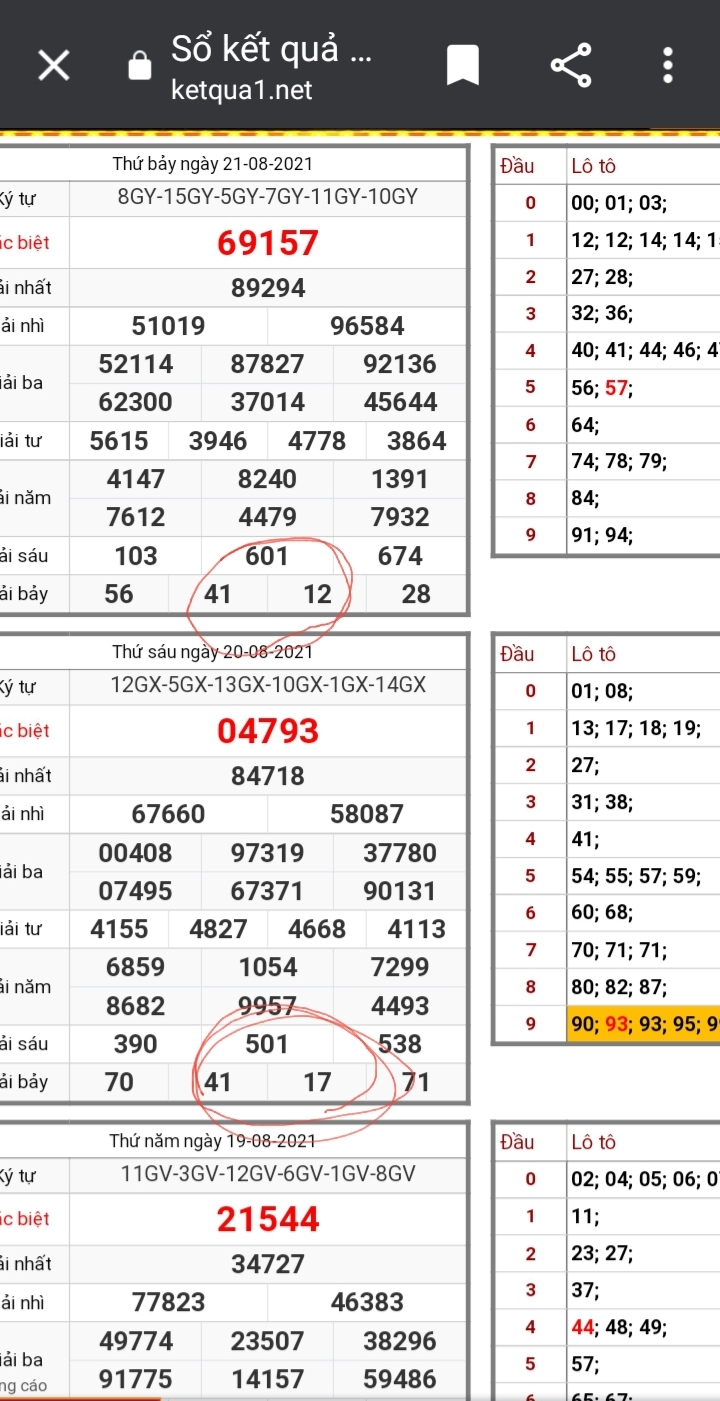This screenshot has height=1401, width=720.
Task: Tap seventh prize number 70
Action: pyautogui.click(x=119, y=1082)
